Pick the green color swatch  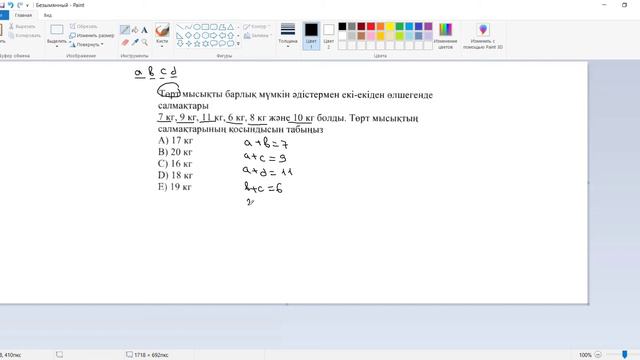pyautogui.click(x=400, y=27)
